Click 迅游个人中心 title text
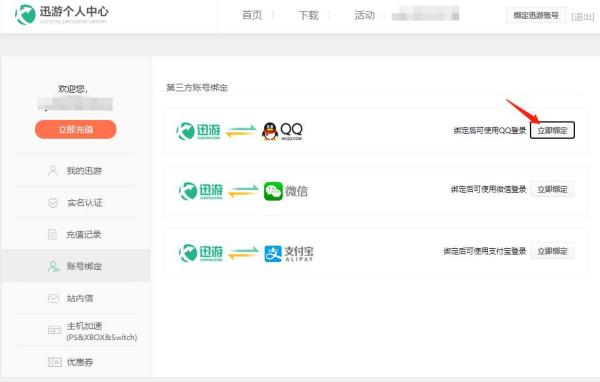 coord(74,11)
